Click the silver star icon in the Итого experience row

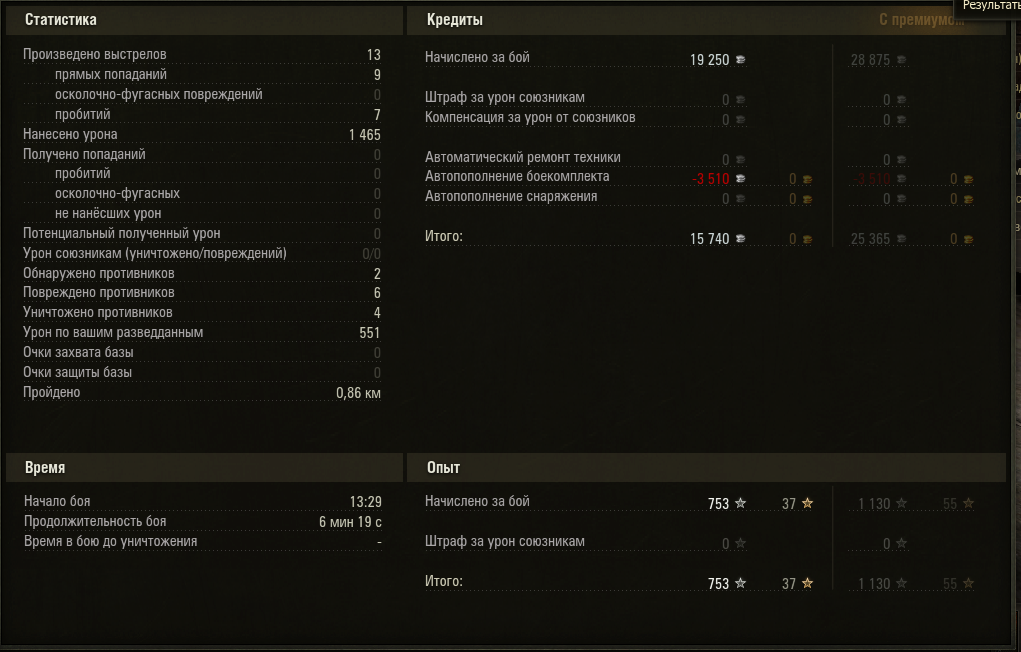click(x=740, y=584)
